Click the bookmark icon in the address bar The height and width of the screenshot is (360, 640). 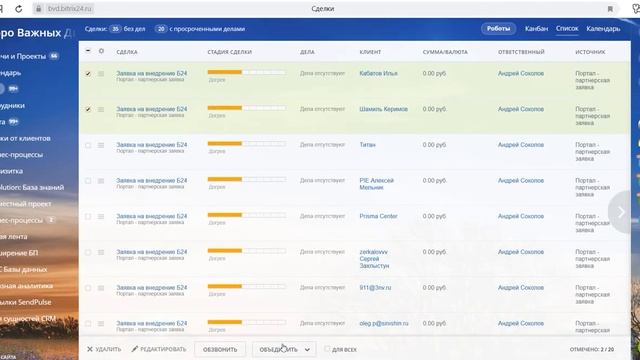point(610,9)
